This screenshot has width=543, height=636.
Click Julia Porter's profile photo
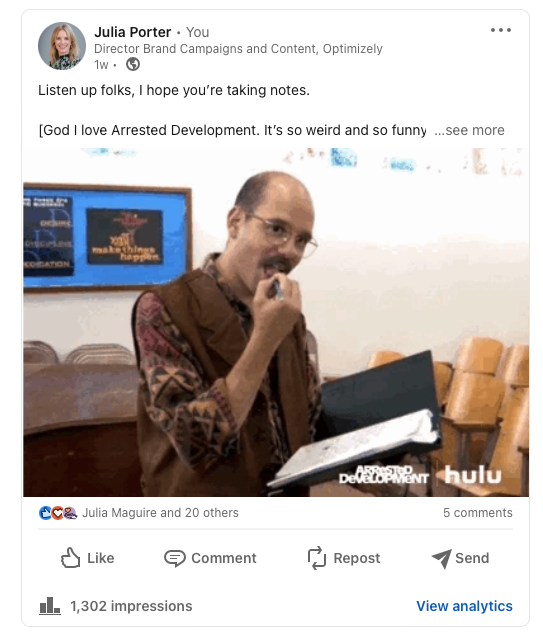62,46
